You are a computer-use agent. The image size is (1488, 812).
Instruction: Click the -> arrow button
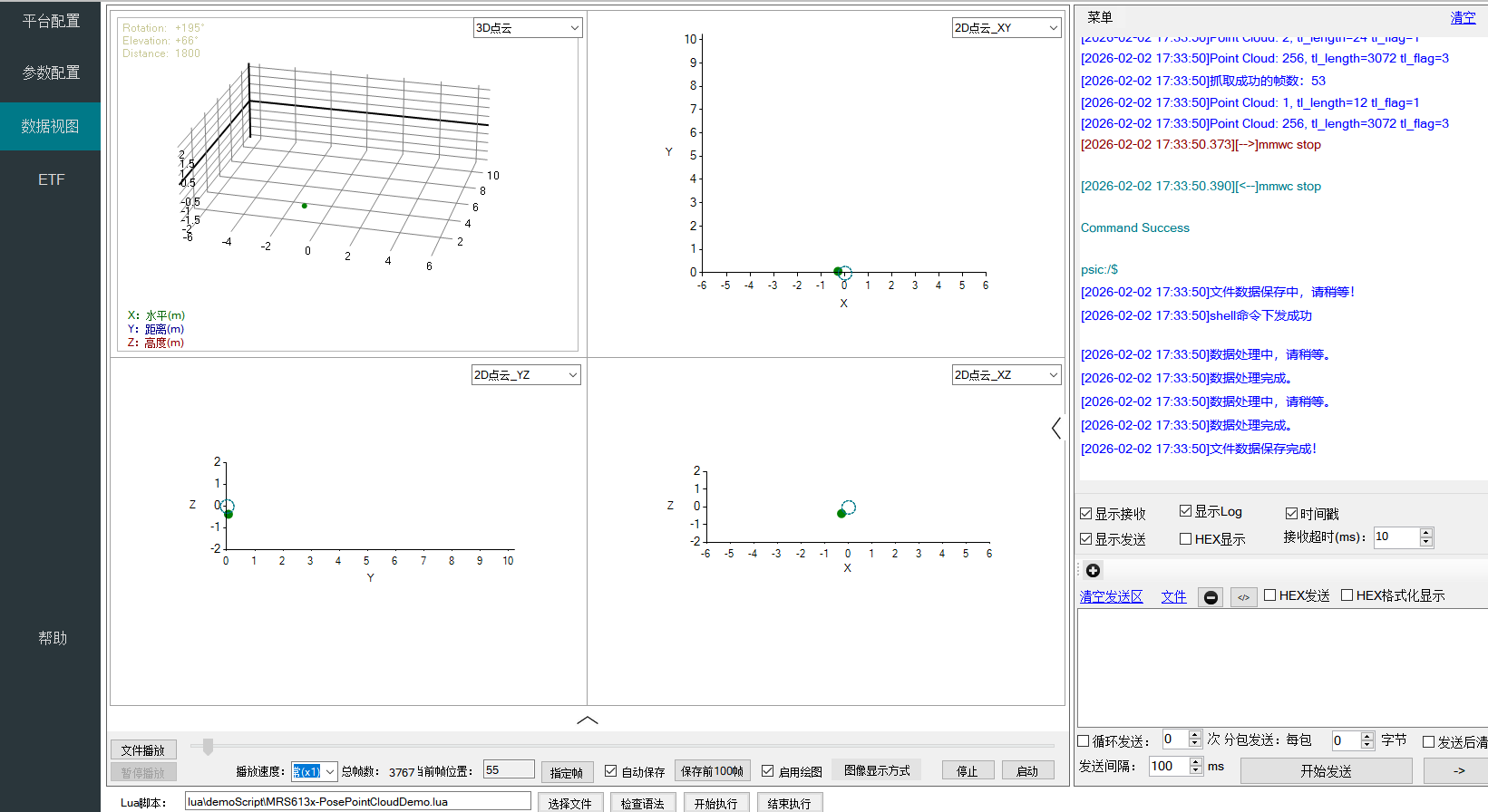(x=1456, y=771)
